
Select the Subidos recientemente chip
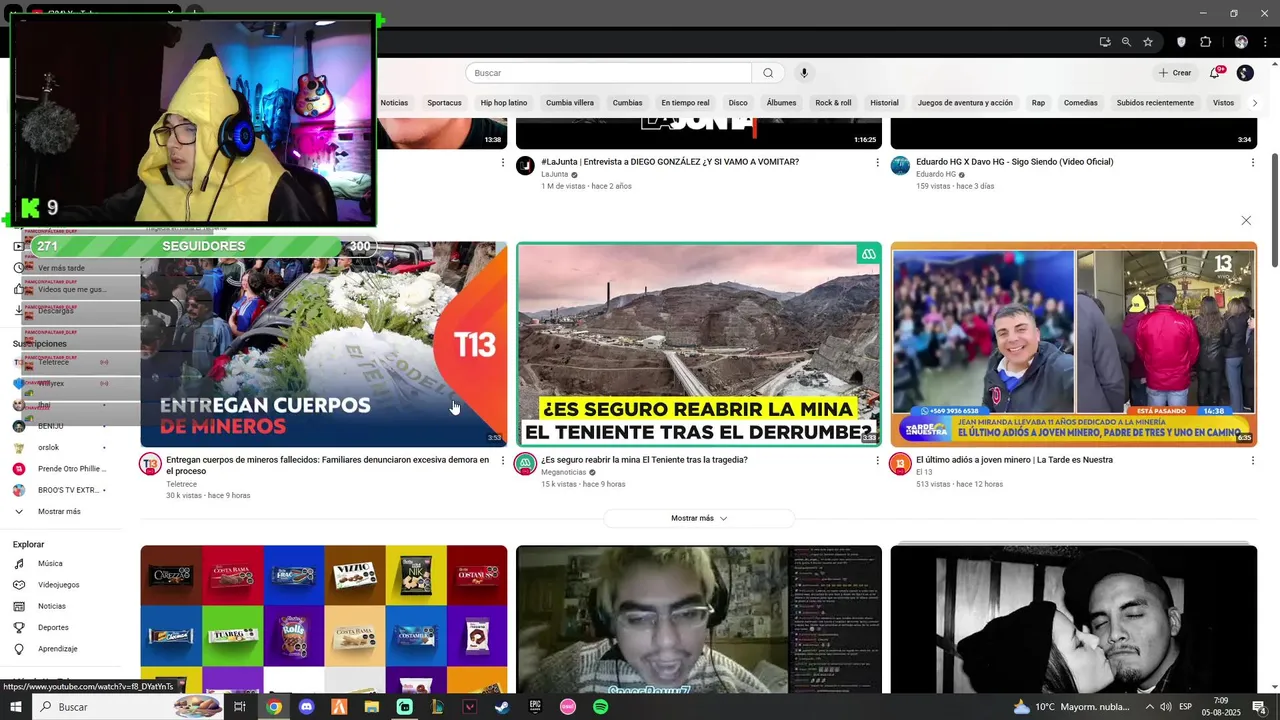pyautogui.click(x=1155, y=103)
